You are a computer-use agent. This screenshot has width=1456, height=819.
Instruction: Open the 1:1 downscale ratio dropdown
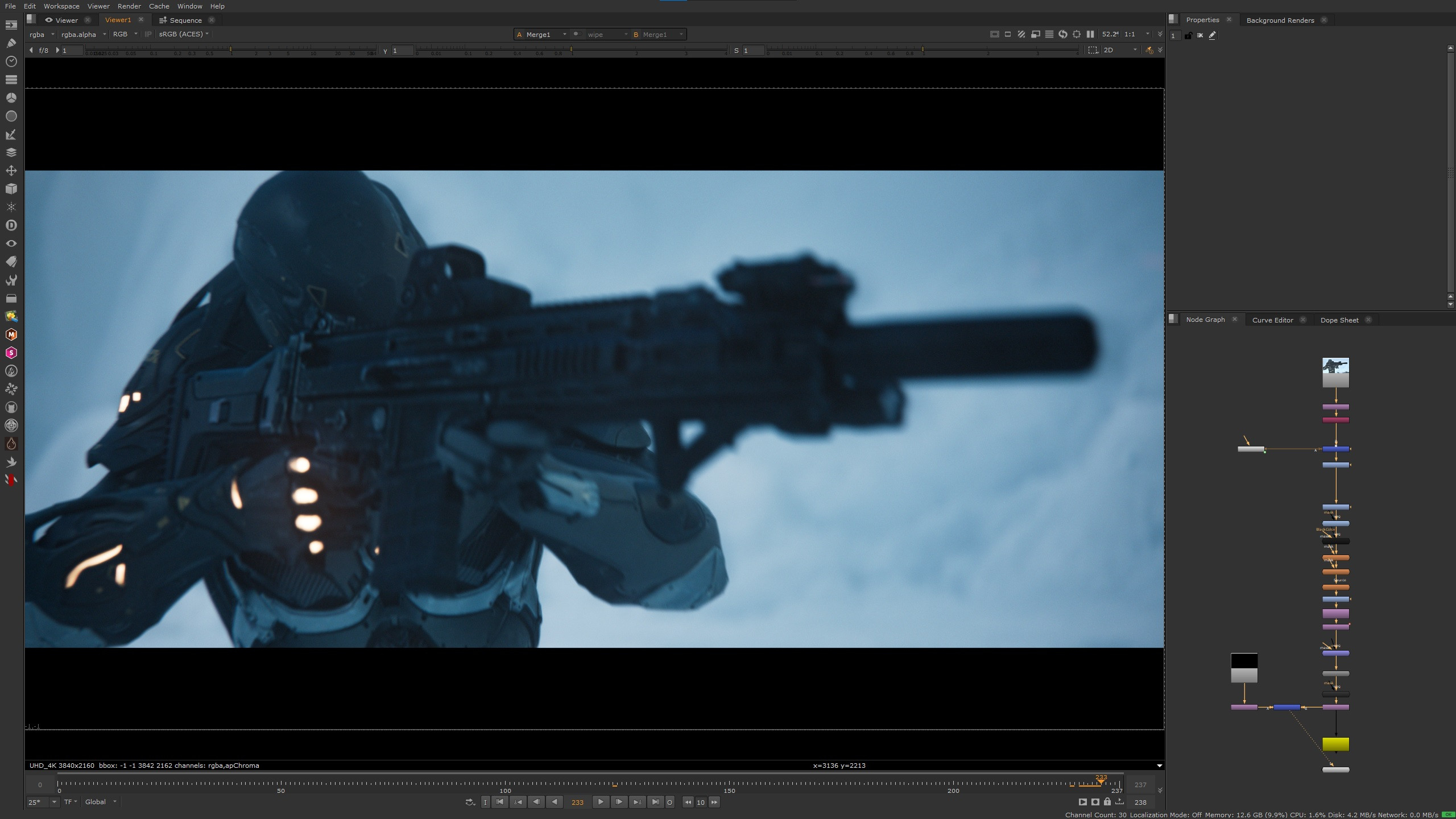point(1136,34)
